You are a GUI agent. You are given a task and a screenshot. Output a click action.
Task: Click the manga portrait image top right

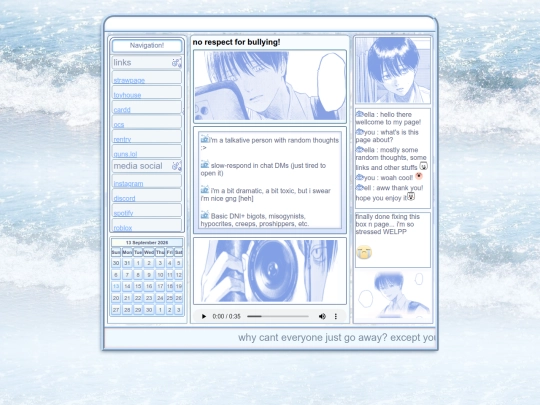tap(393, 71)
